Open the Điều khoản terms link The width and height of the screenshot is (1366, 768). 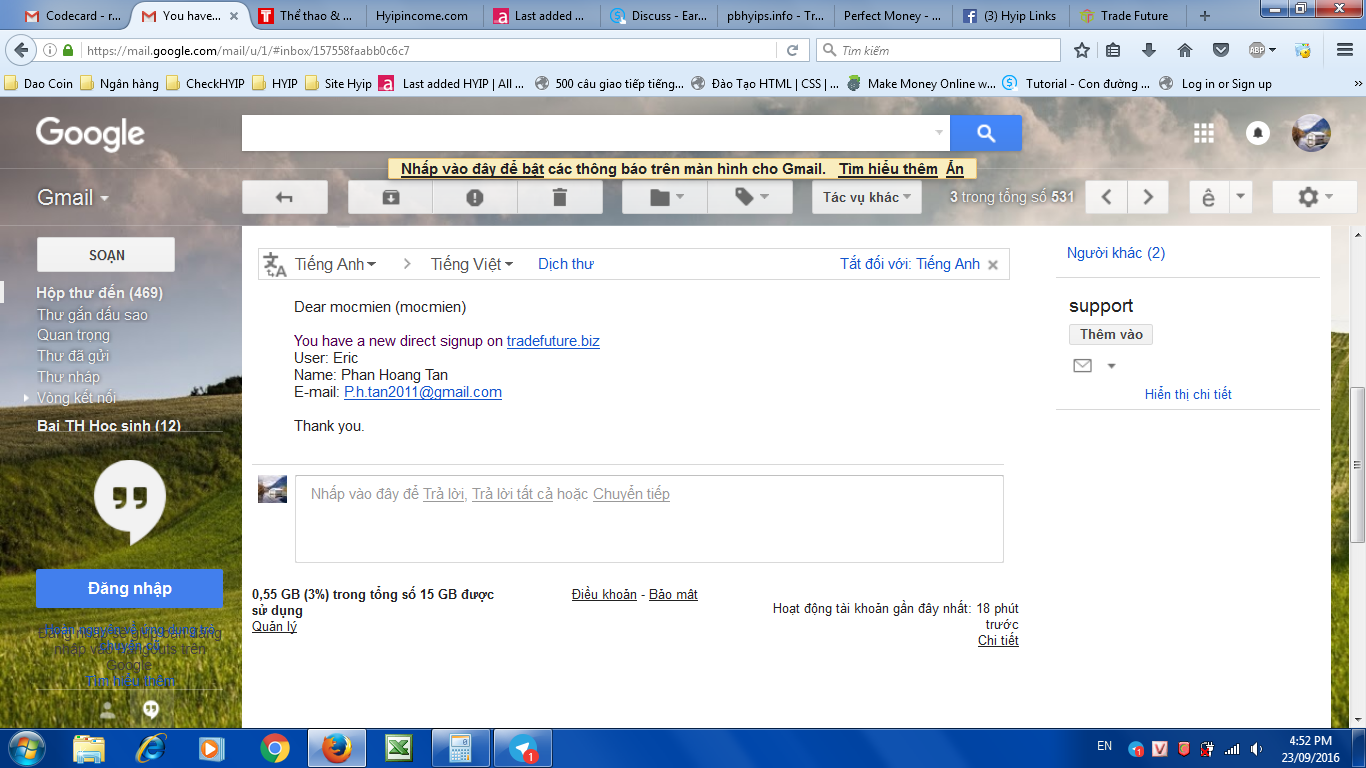click(x=604, y=595)
